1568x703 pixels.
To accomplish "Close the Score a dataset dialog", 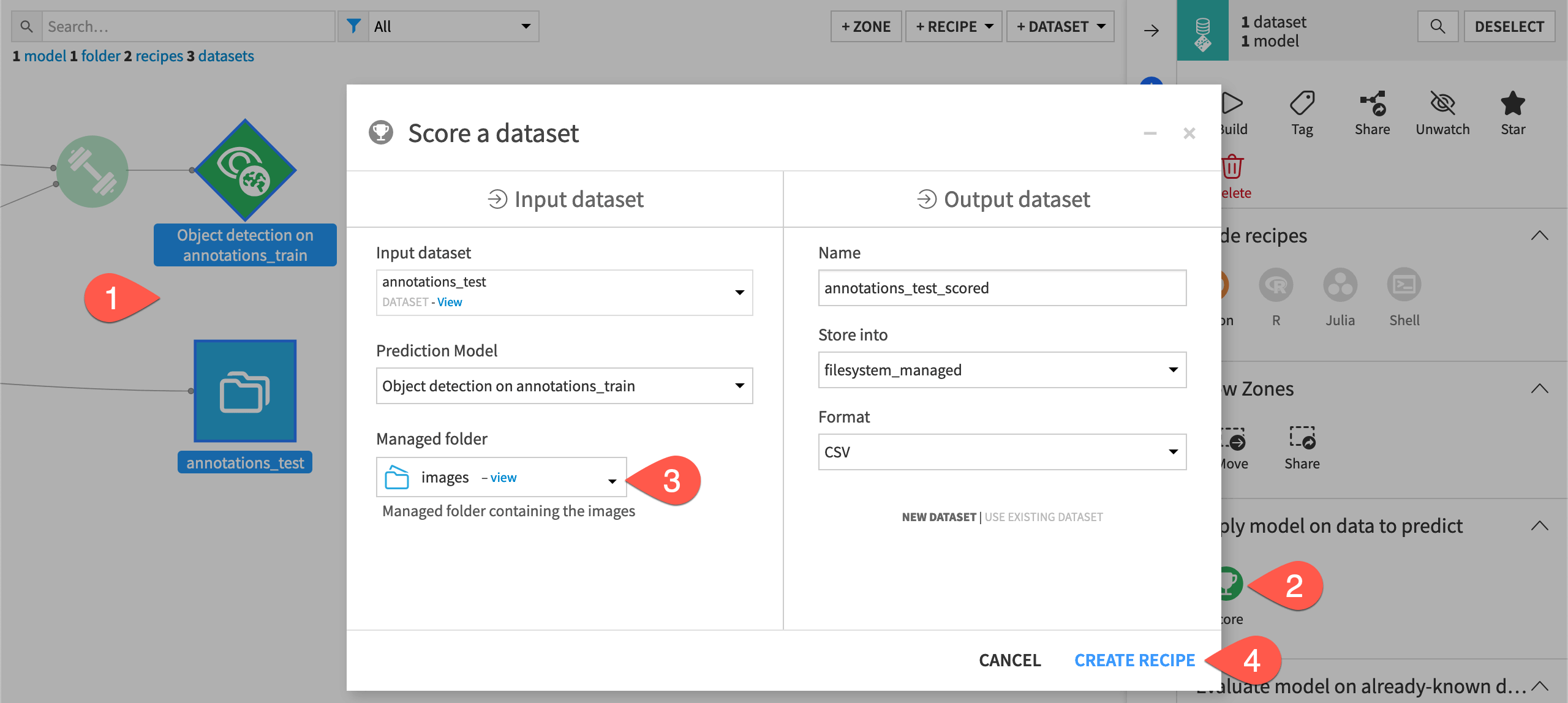I will [1189, 133].
